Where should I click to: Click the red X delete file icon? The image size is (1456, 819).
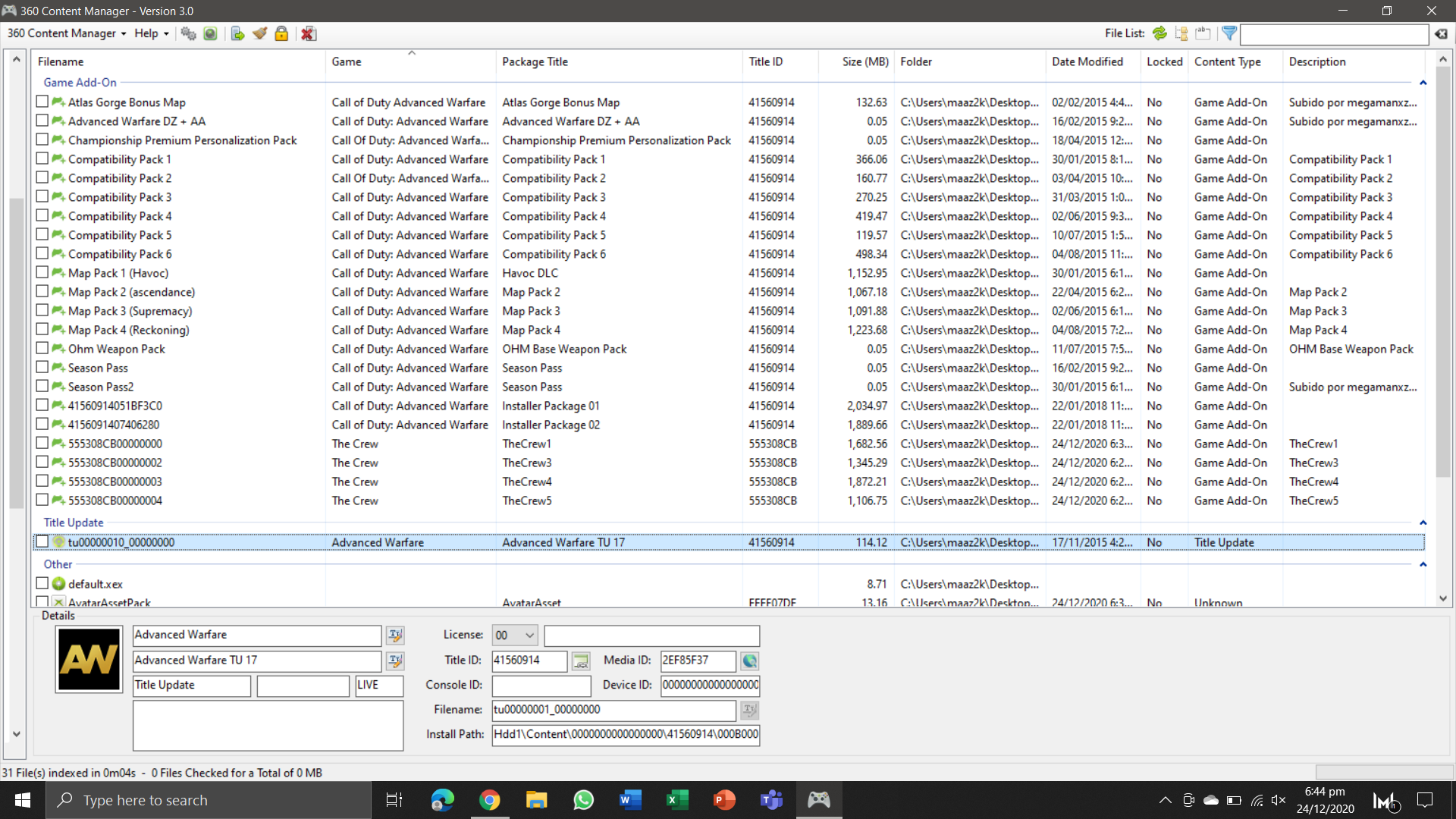308,33
